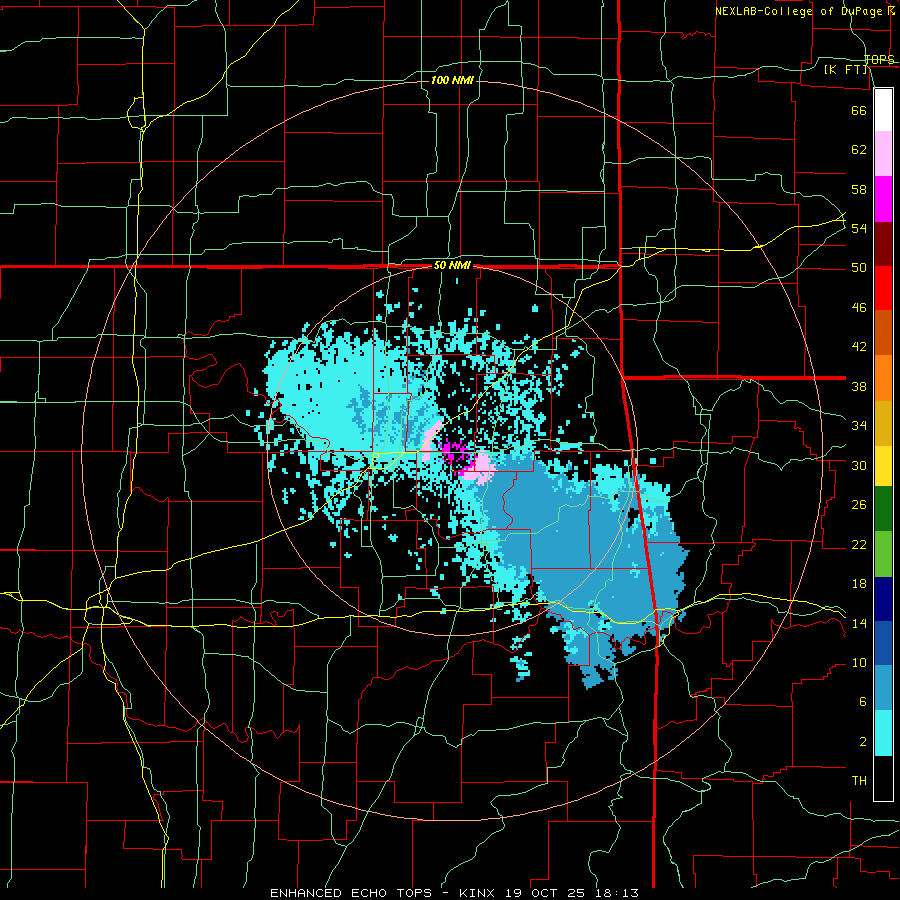Click the magenta 58 kft legend swatch
This screenshot has height=900, width=900.
[883, 199]
